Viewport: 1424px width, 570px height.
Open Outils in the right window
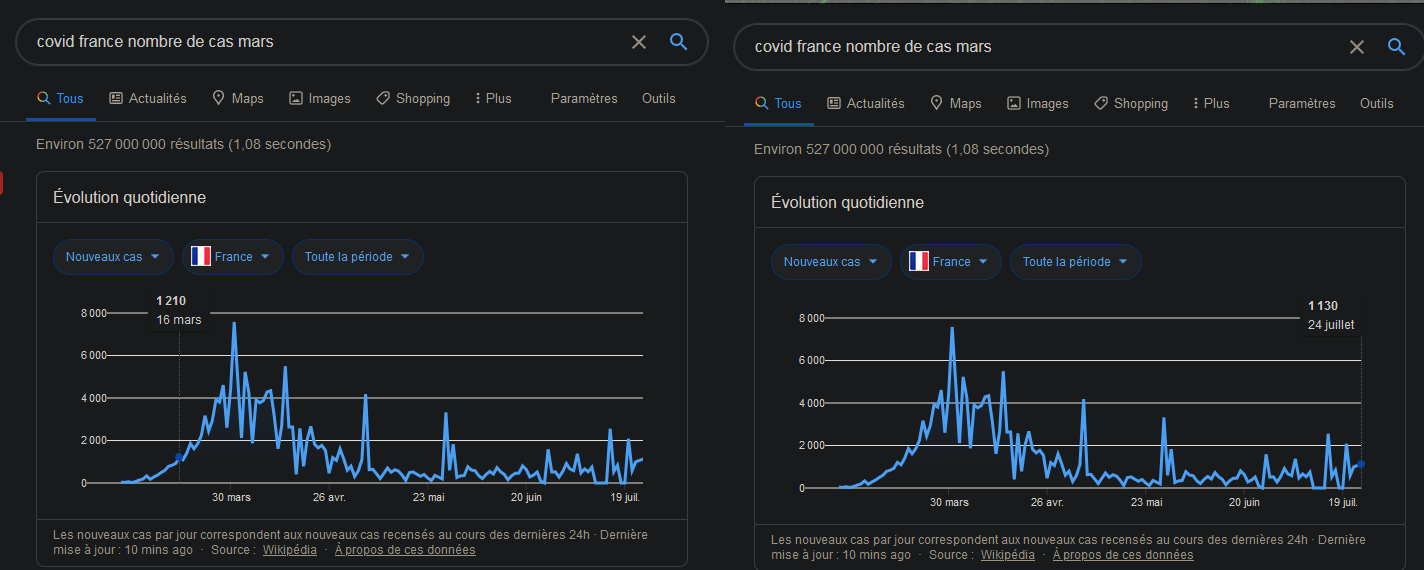pyautogui.click(x=1377, y=103)
